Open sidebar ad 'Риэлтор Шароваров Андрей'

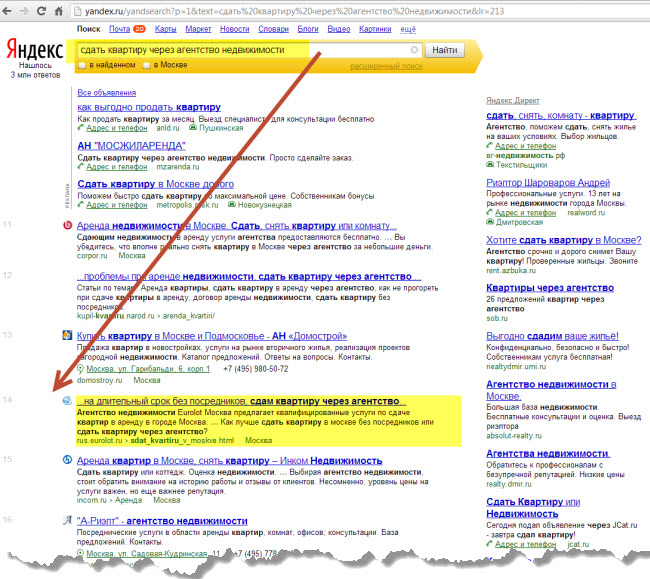(x=548, y=182)
